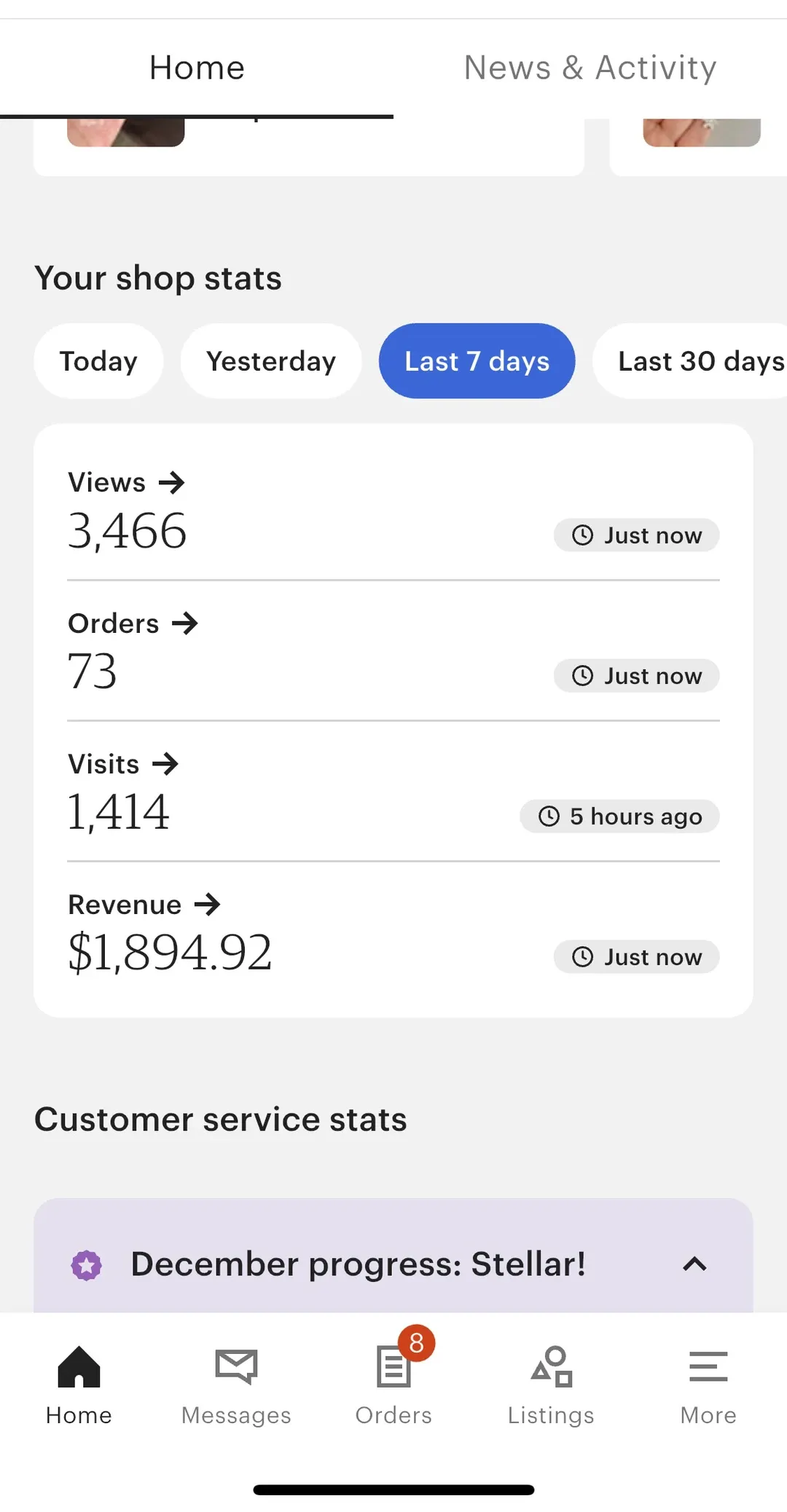Select the Today stats filter

coord(98,361)
